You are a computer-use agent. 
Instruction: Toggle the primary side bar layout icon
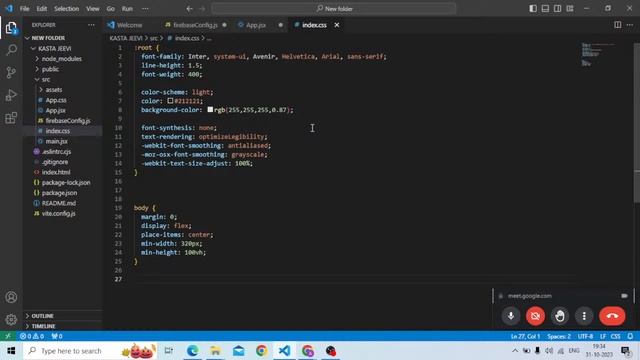(x=533, y=9)
